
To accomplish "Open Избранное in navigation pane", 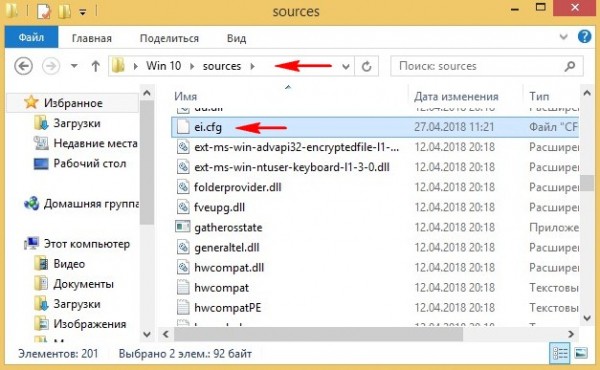I will 73,103.
